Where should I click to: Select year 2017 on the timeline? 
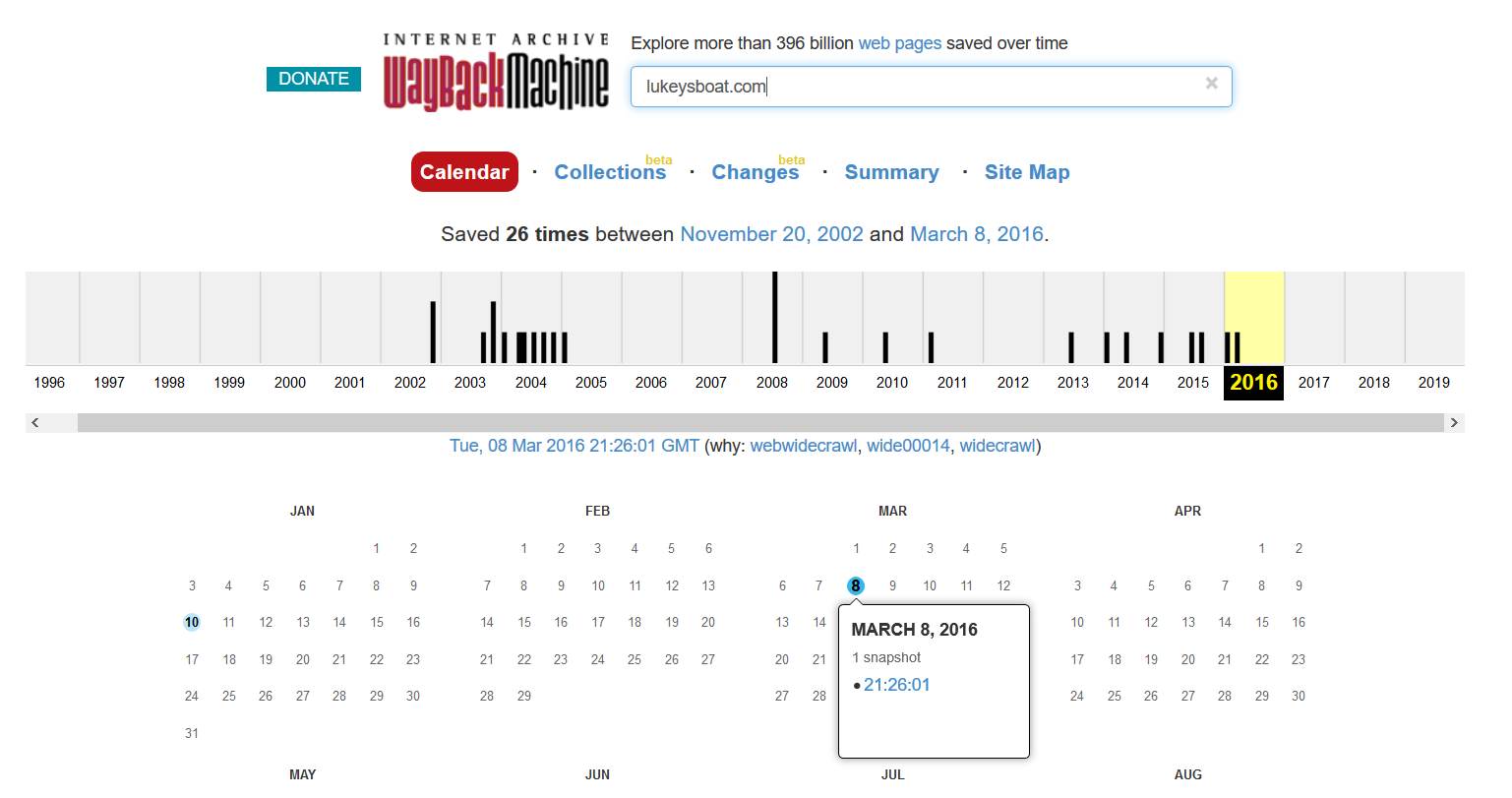[1313, 383]
